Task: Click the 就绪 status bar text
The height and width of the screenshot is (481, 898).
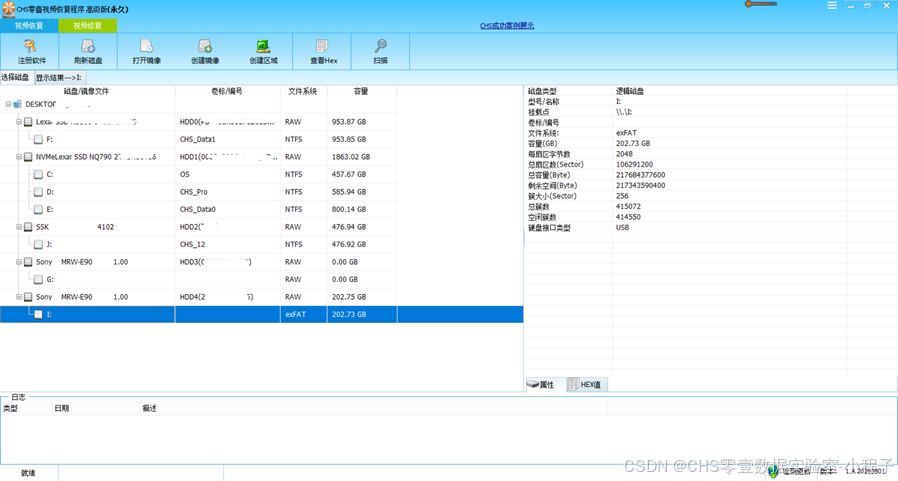Action: coord(28,473)
